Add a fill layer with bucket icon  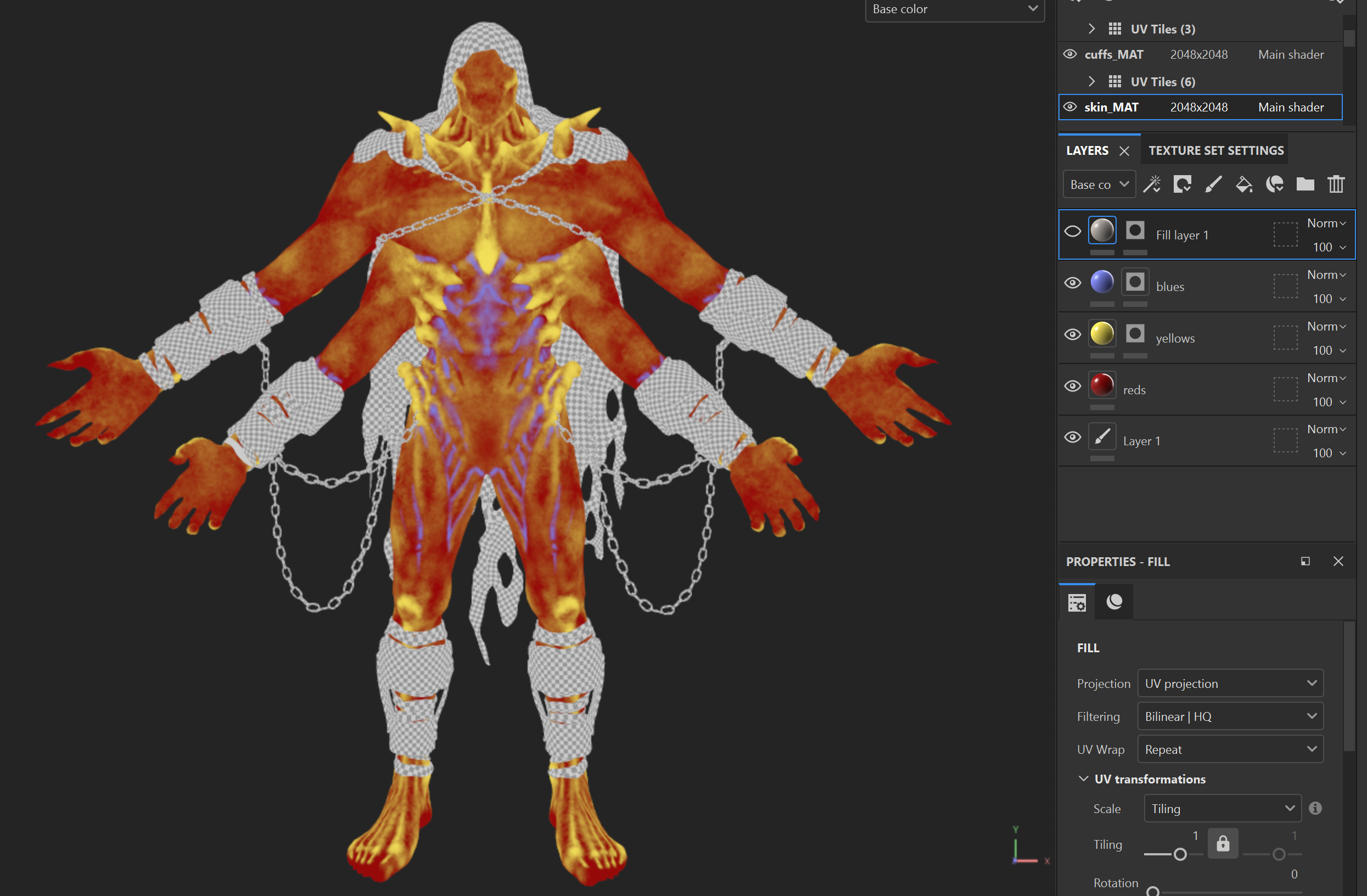point(1244,184)
